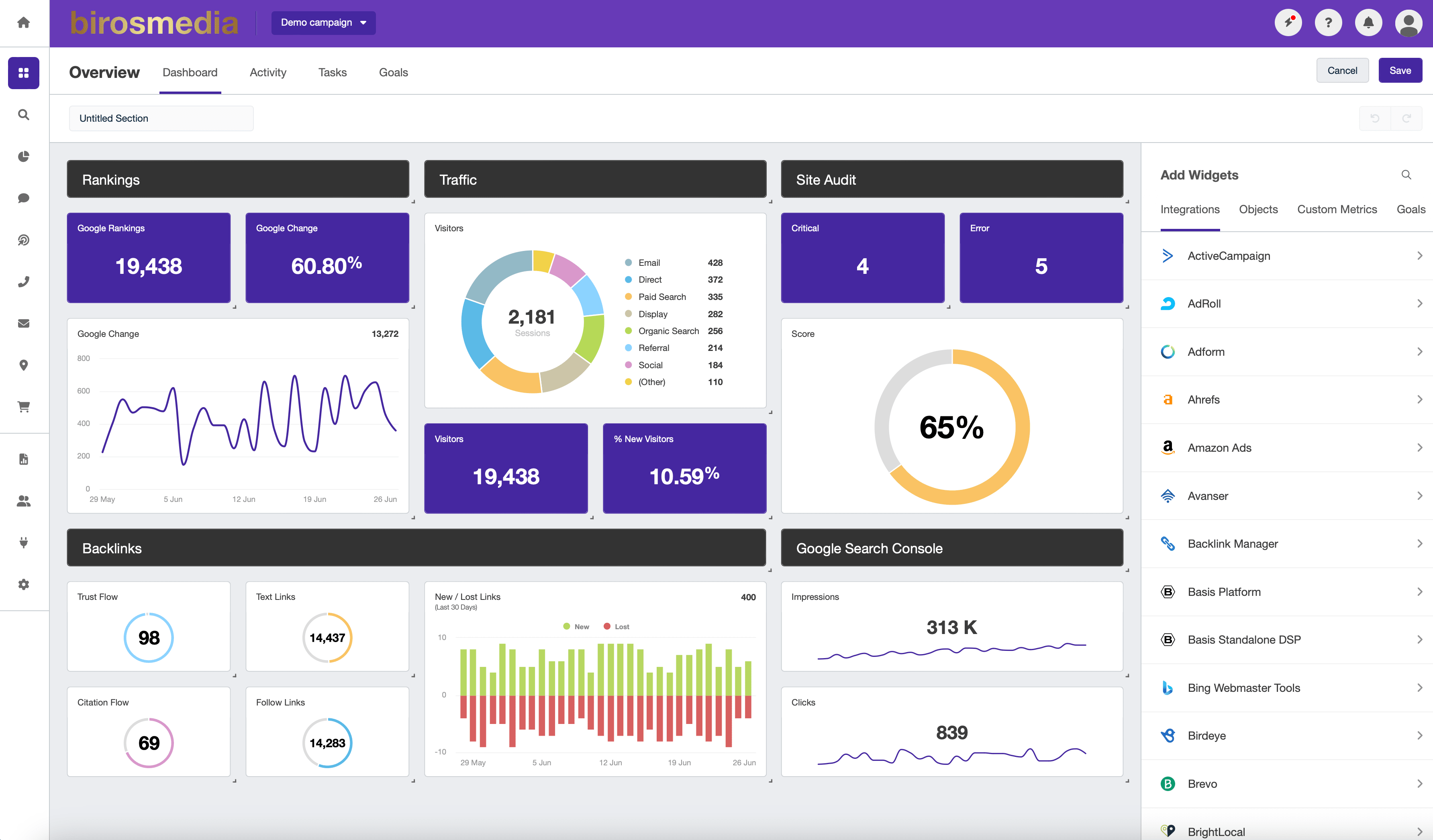Expand the Ahrefs integration chevron

tap(1419, 400)
